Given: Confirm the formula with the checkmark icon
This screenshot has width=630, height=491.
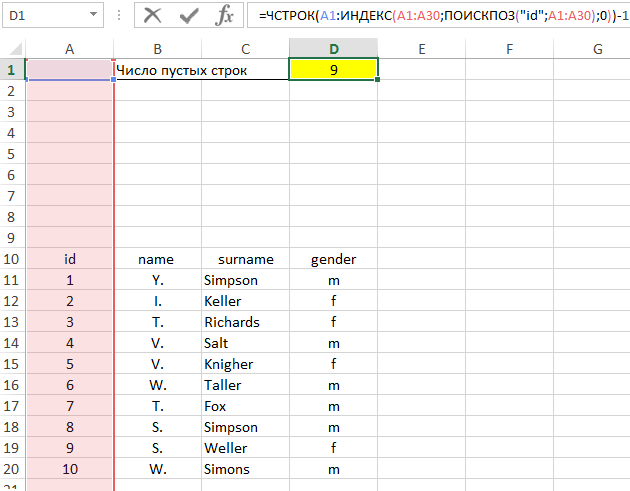Looking at the screenshot, I should [189, 15].
